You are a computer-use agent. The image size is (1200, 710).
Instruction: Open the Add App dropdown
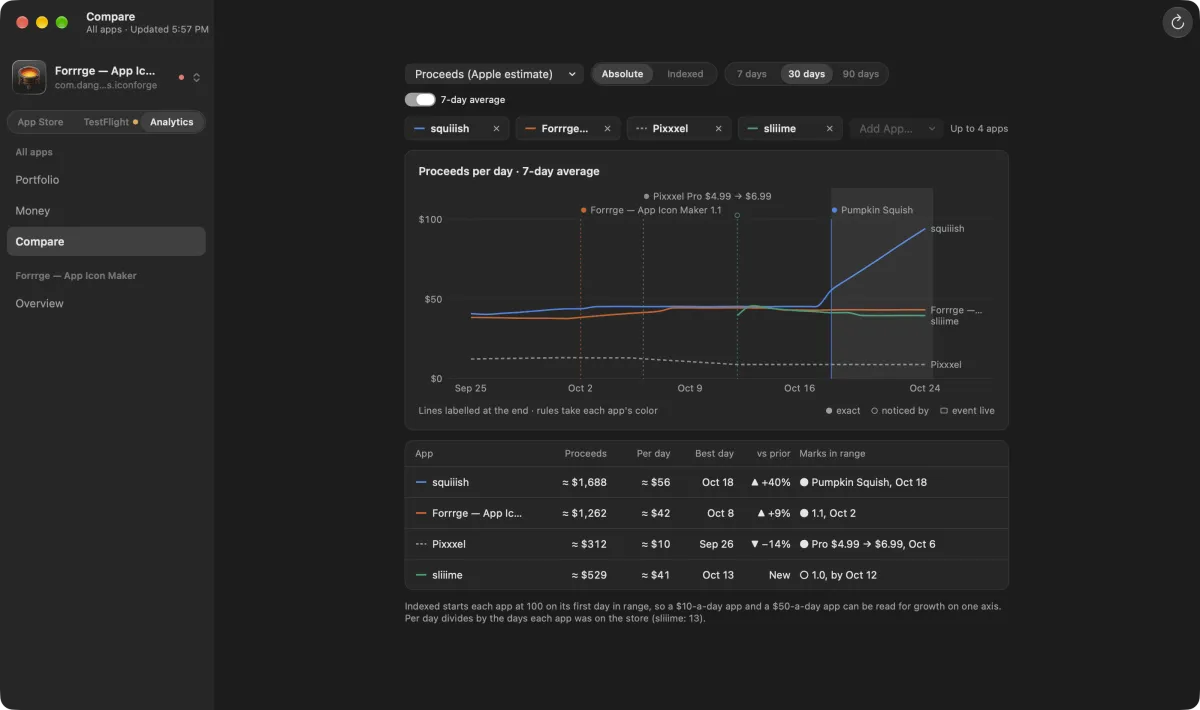(896, 128)
